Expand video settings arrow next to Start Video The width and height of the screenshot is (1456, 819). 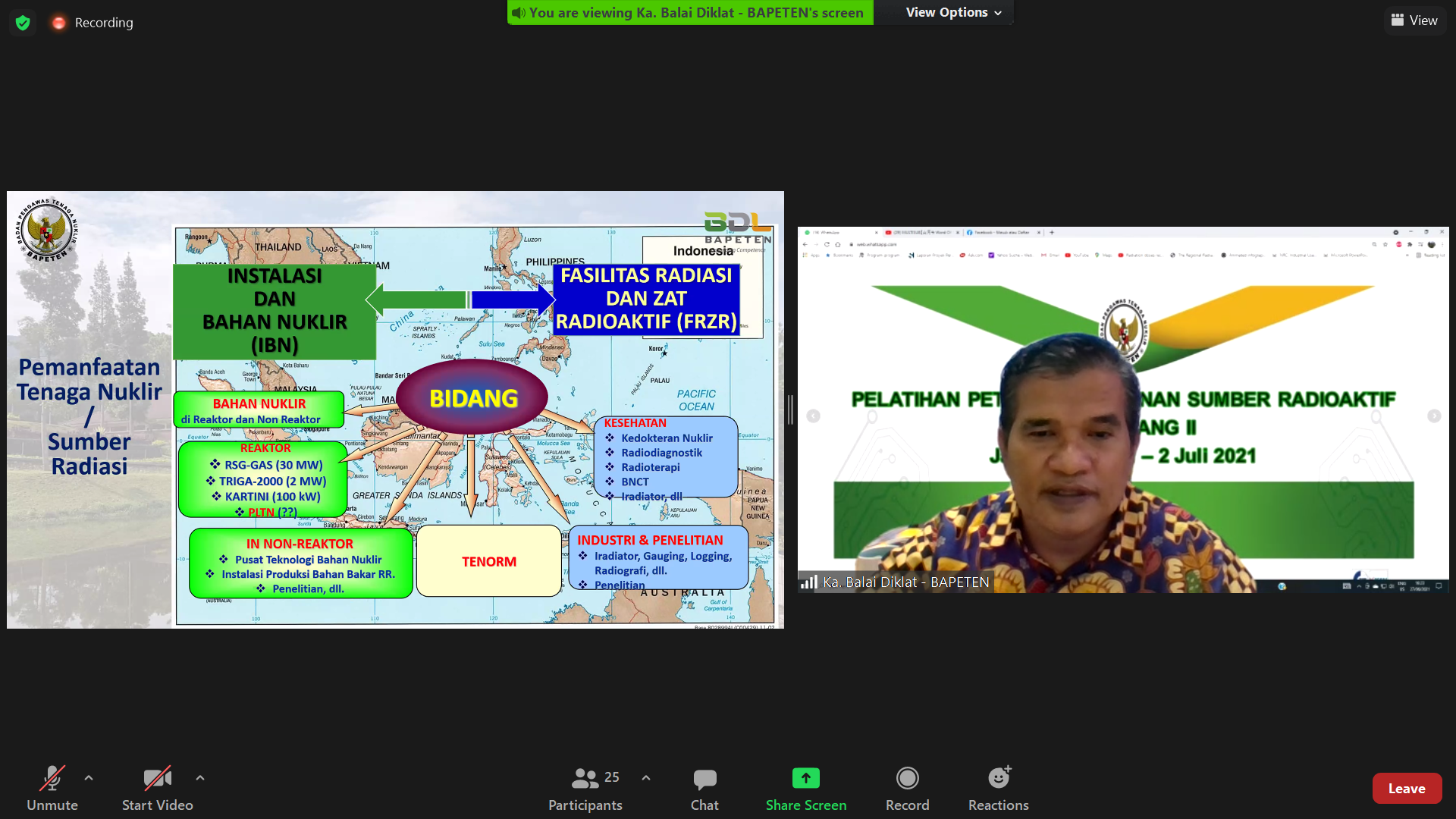click(200, 777)
